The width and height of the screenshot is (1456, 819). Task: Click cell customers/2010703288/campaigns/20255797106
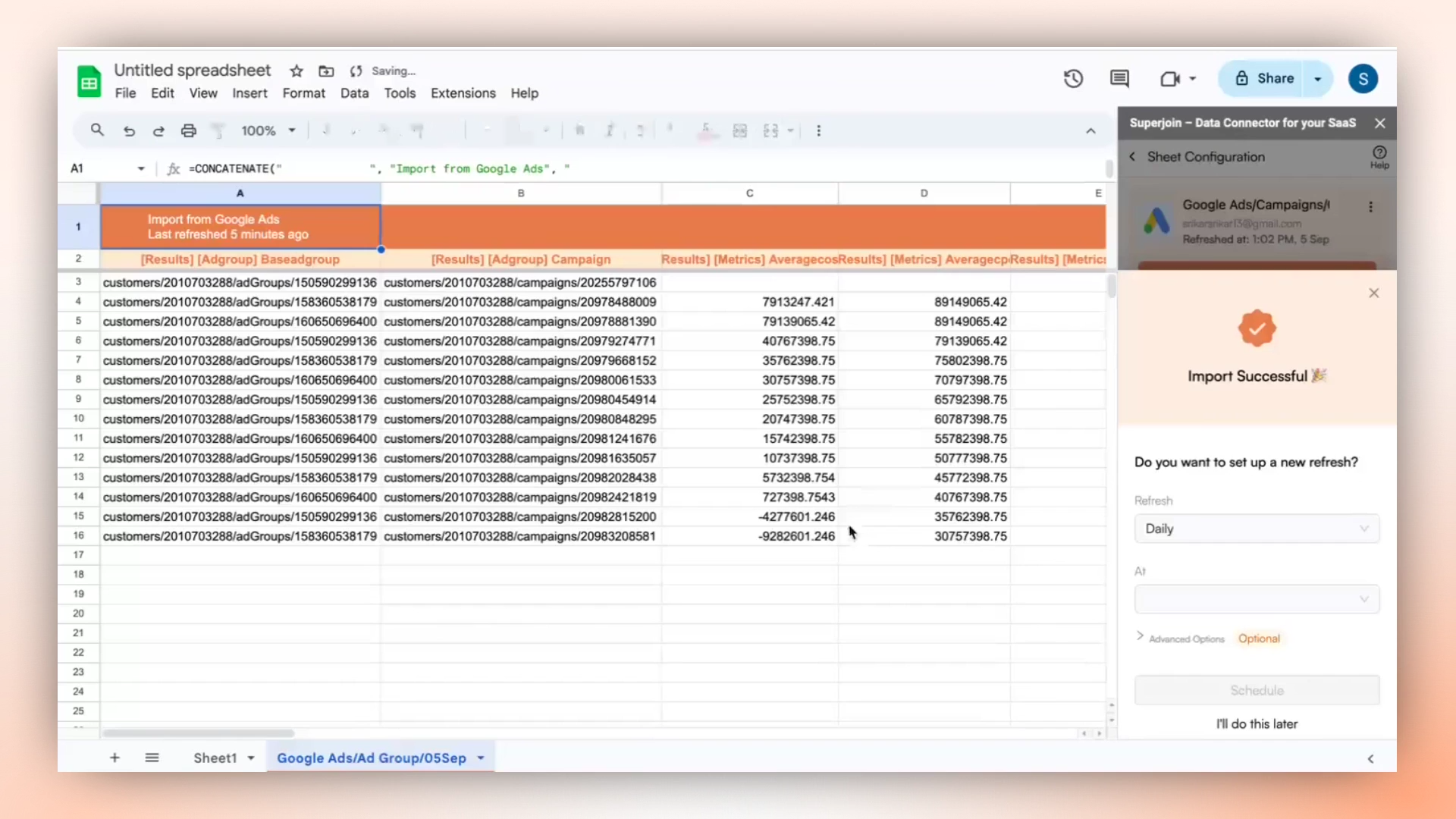[x=521, y=282]
